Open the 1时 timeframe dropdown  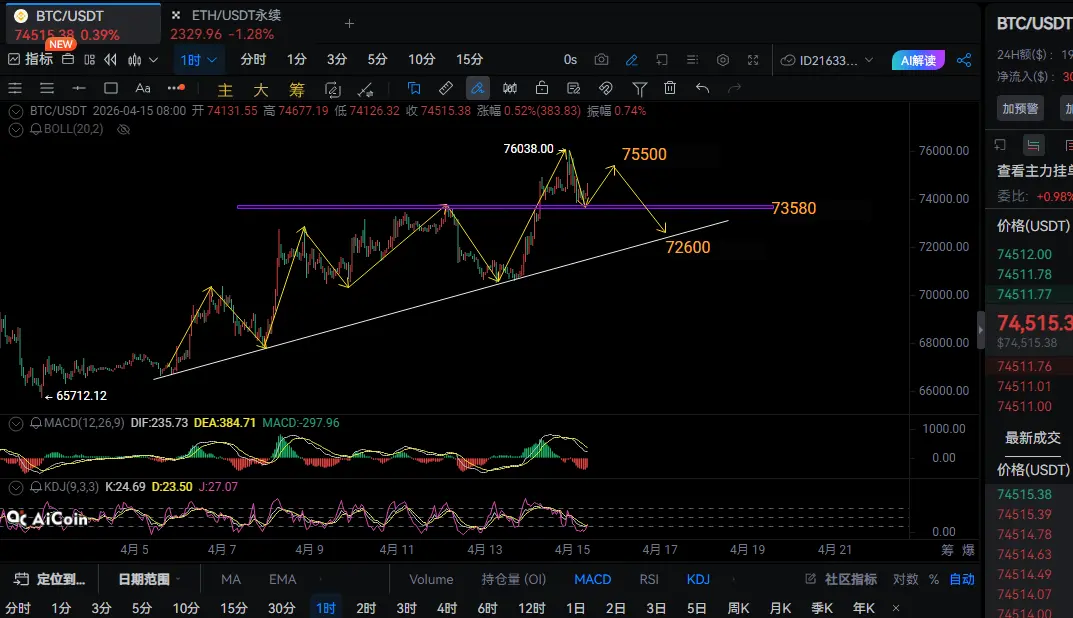click(x=198, y=60)
